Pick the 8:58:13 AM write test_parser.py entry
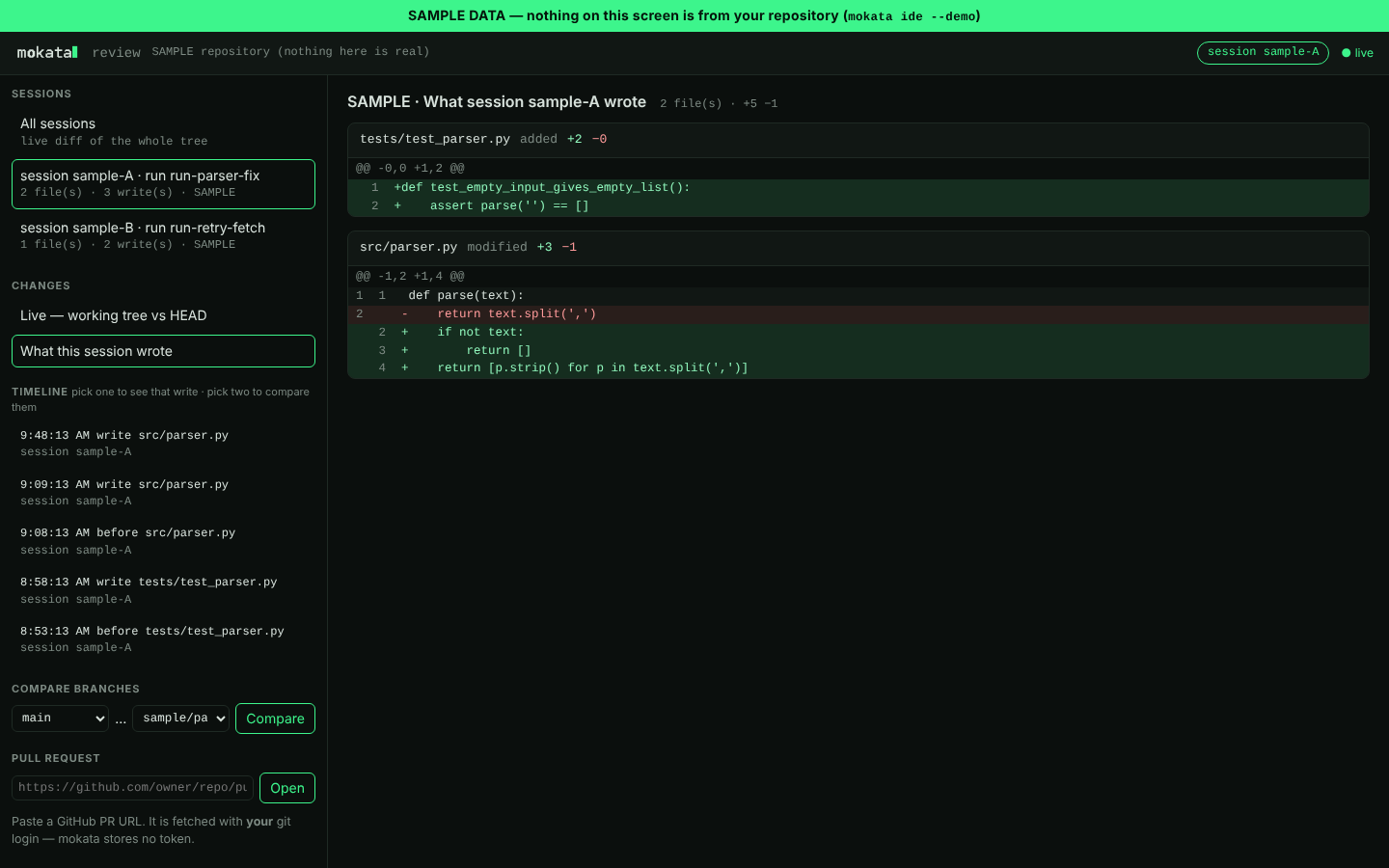The width and height of the screenshot is (1389, 868). pyautogui.click(x=163, y=590)
